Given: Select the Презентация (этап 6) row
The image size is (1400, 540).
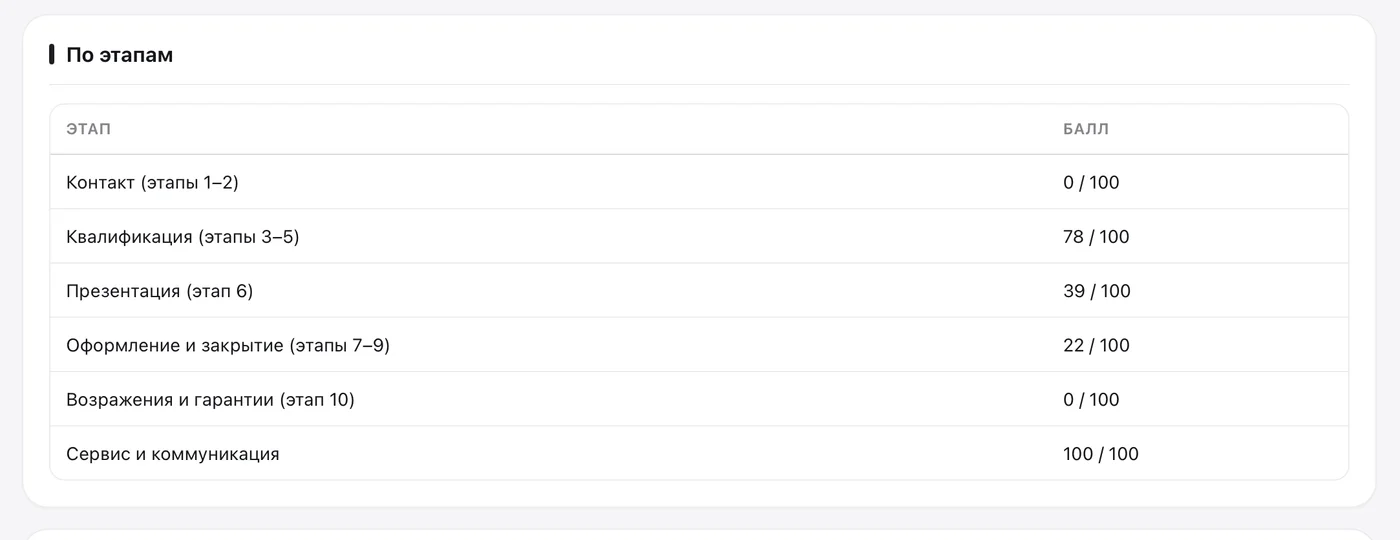Looking at the screenshot, I should (699, 291).
